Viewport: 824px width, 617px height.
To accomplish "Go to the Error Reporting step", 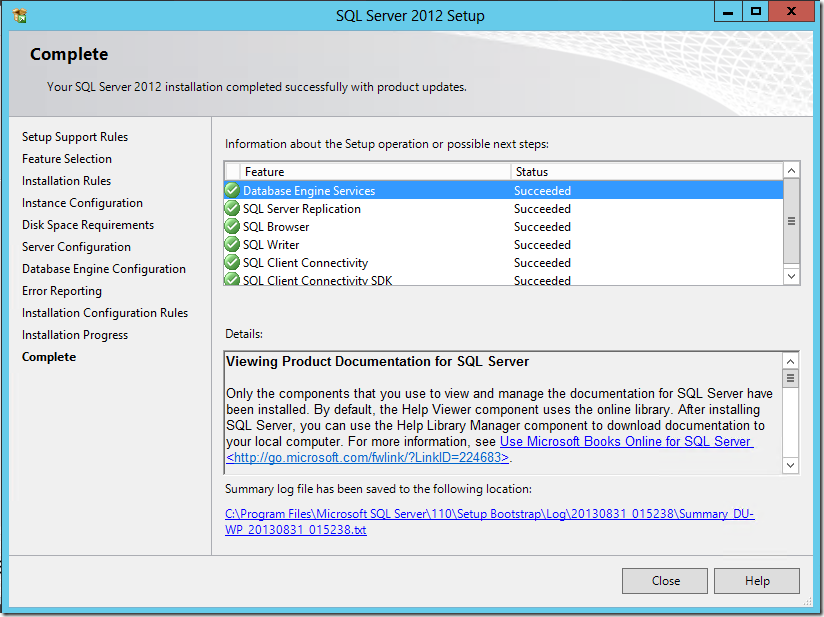I will (61, 291).
